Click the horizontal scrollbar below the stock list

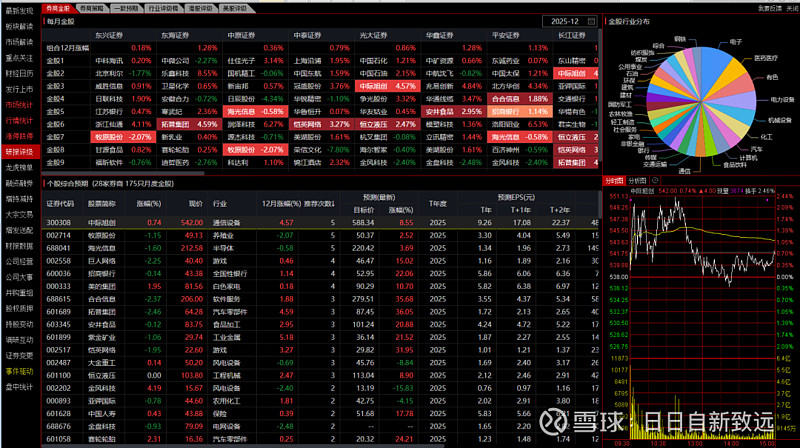coord(245,445)
